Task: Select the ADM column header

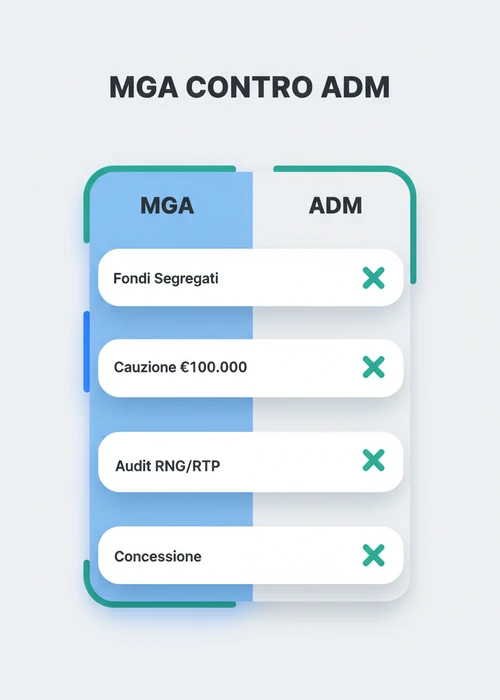Action: pos(336,206)
